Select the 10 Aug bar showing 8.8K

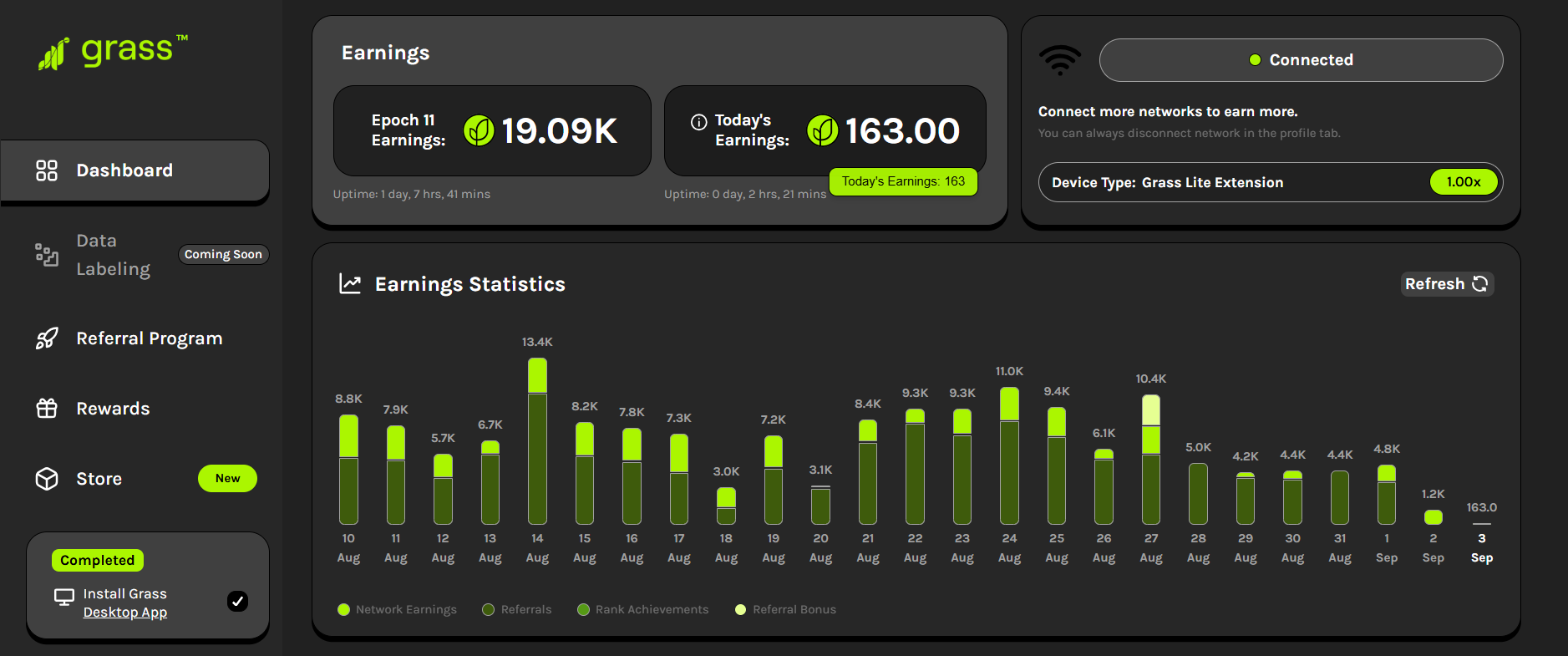coord(348,470)
